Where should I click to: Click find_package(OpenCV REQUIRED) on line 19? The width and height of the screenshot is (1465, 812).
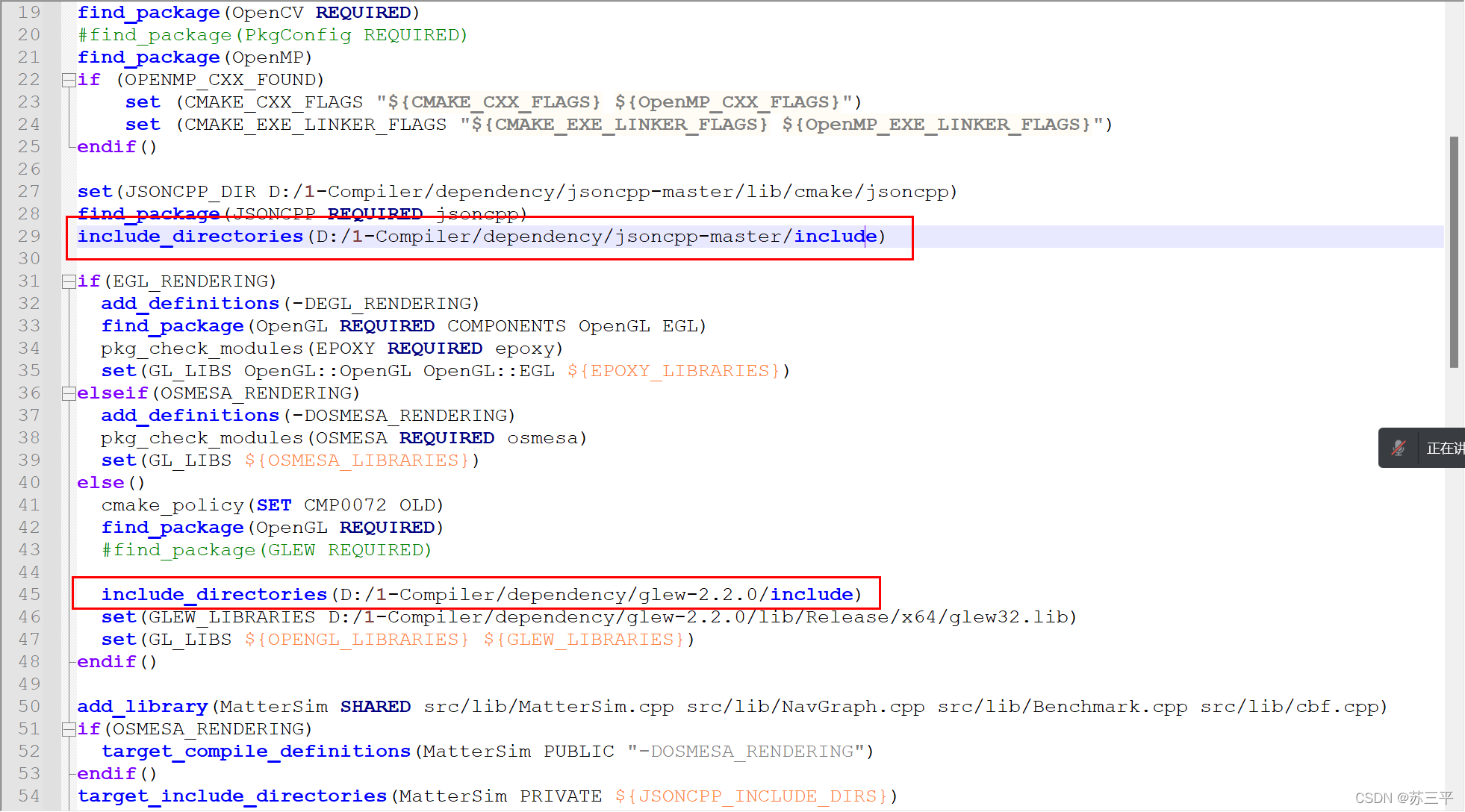point(249,13)
